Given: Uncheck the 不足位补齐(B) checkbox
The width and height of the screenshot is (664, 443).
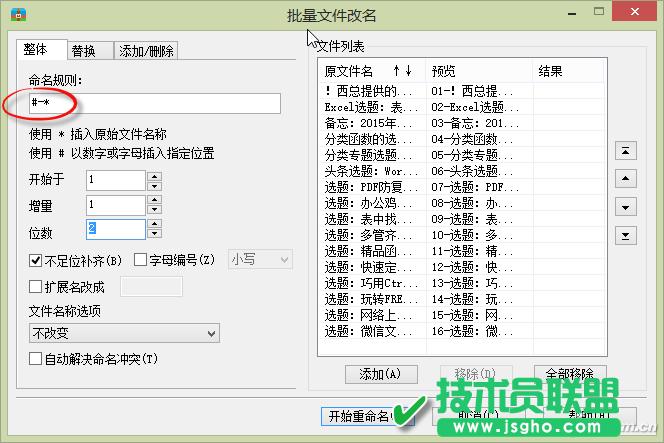Looking at the screenshot, I should pyautogui.click(x=36, y=261).
